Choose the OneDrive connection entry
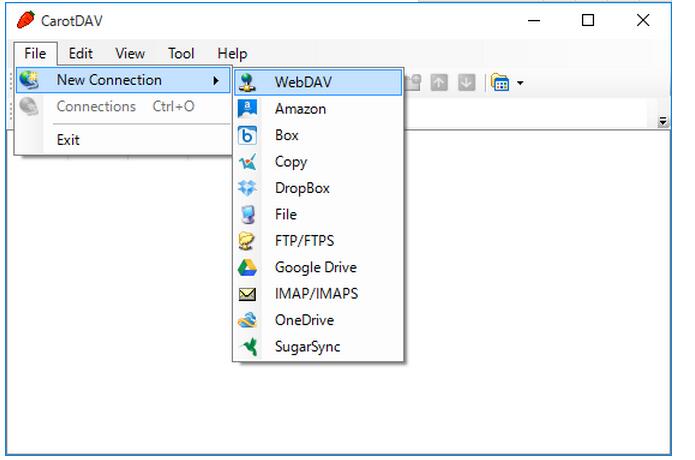The width and height of the screenshot is (695, 460). [x=304, y=320]
